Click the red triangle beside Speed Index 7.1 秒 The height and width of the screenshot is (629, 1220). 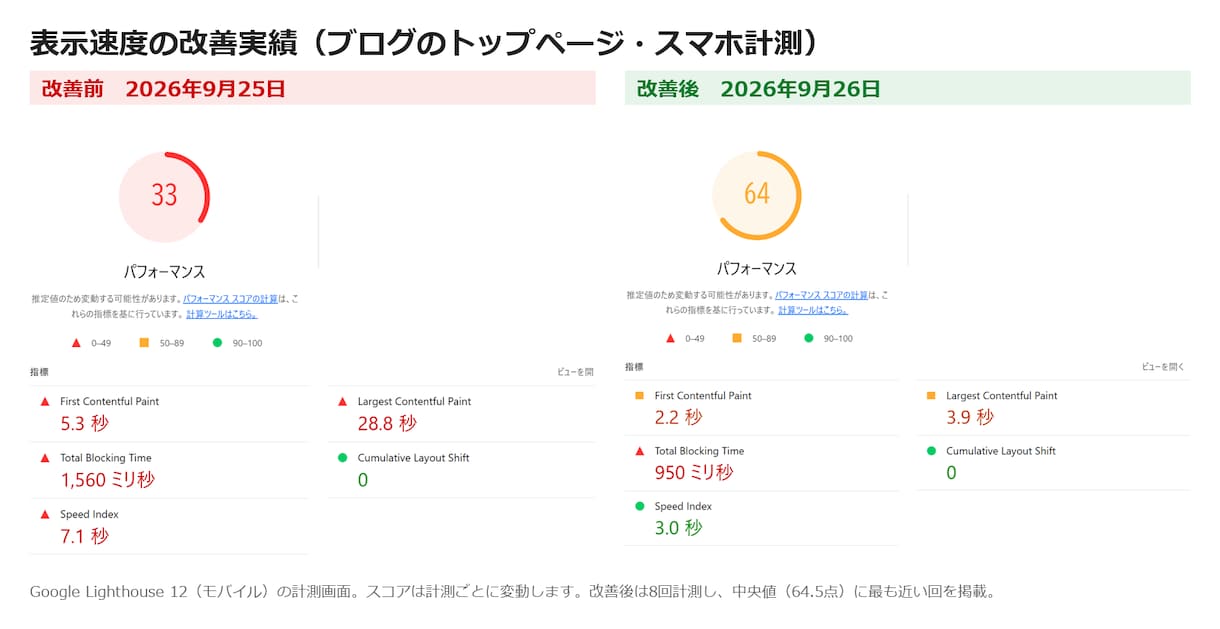[x=44, y=514]
